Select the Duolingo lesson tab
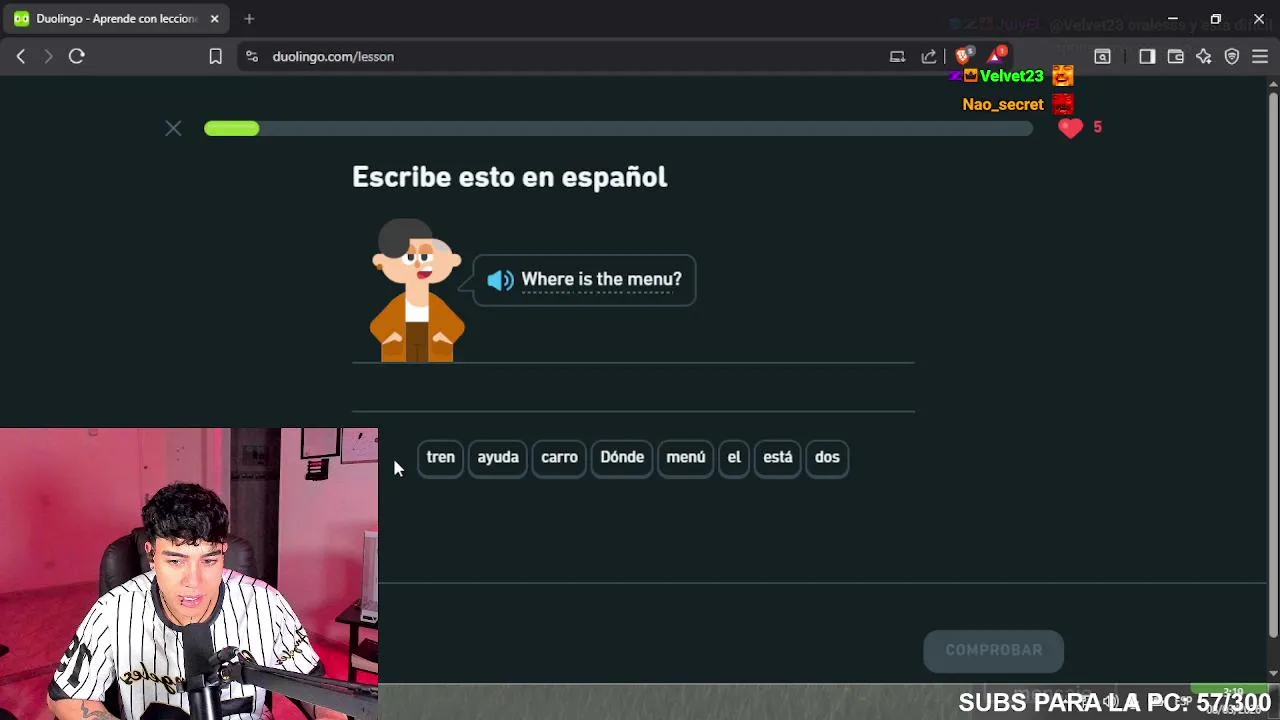The width and height of the screenshot is (1280, 720). tap(116, 18)
